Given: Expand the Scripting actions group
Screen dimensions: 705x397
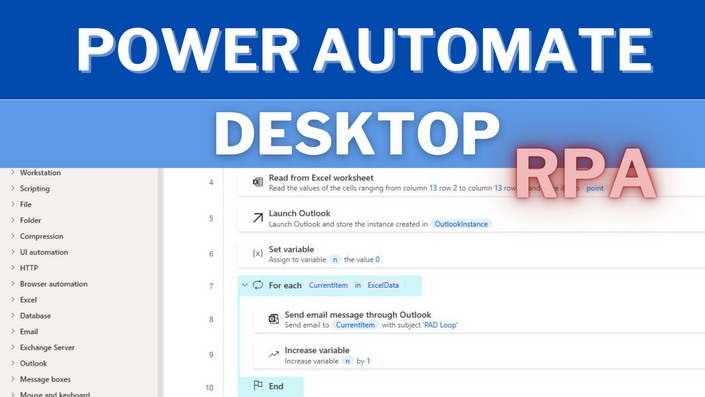Looking at the screenshot, I should click(13, 188).
